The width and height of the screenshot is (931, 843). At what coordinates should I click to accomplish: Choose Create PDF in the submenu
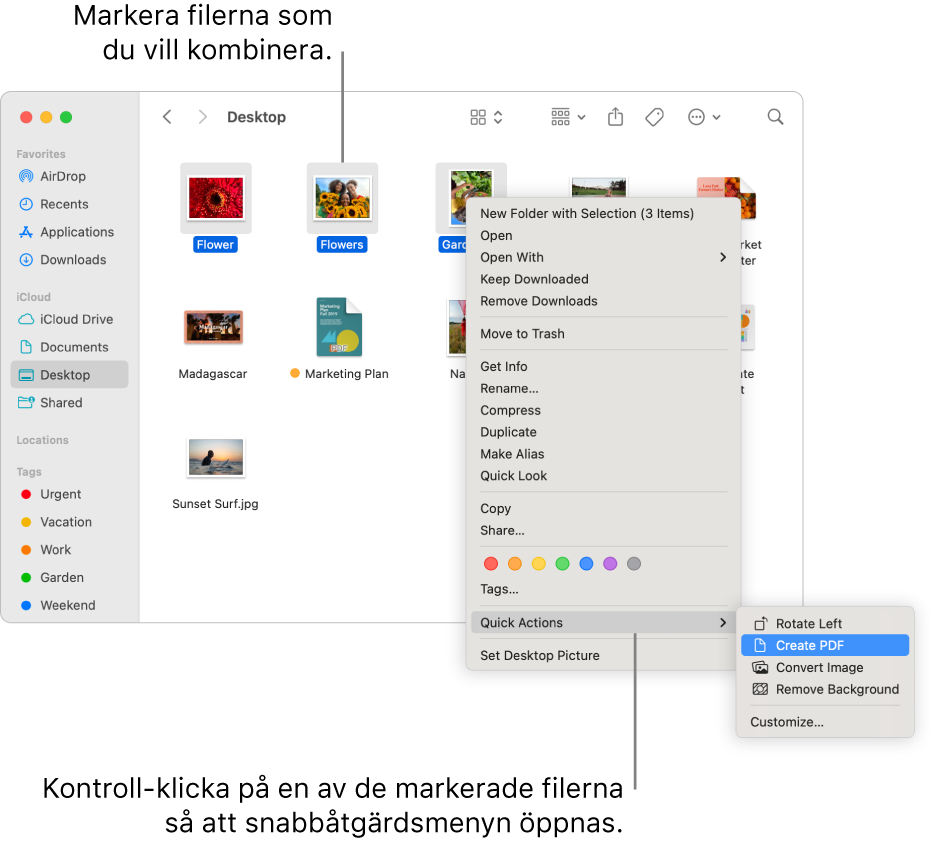click(810, 646)
